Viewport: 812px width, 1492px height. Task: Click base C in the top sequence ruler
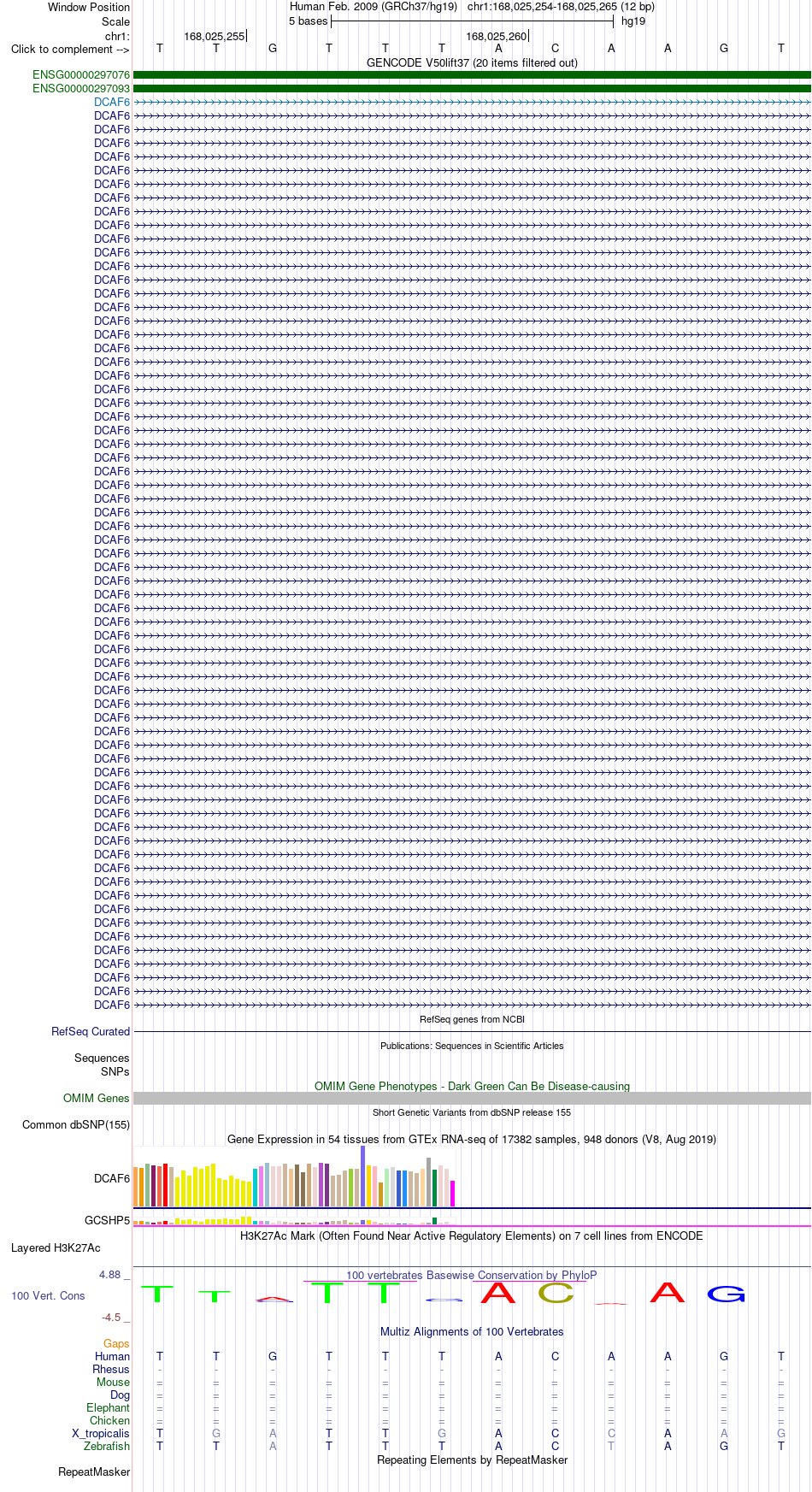coord(555,49)
